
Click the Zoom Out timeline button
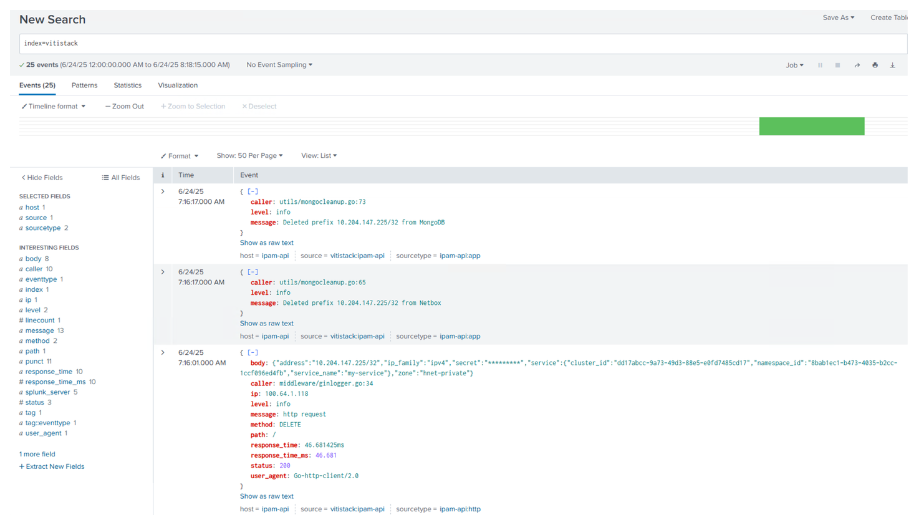pyautogui.click(x=124, y=106)
